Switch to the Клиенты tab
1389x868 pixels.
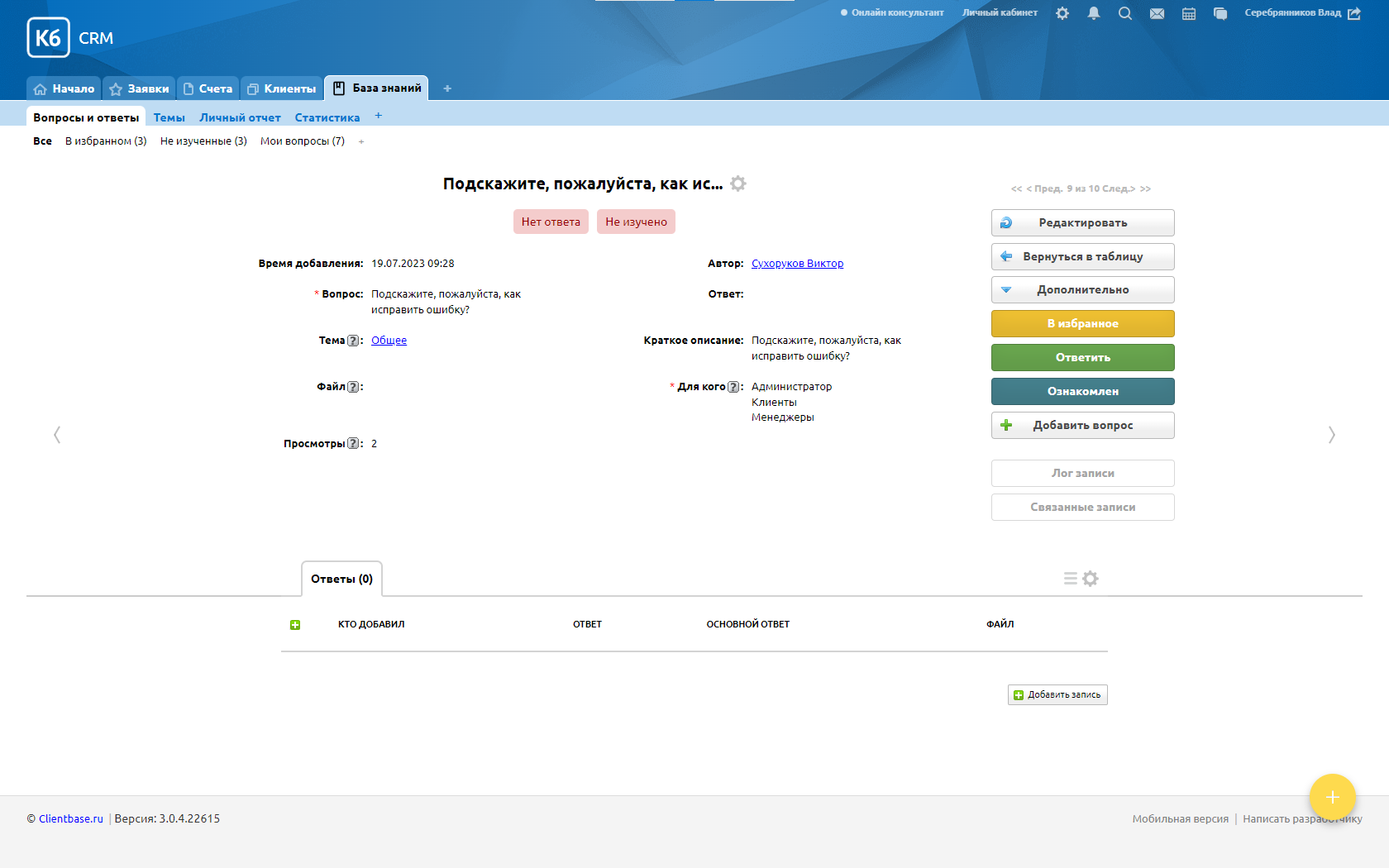[282, 88]
